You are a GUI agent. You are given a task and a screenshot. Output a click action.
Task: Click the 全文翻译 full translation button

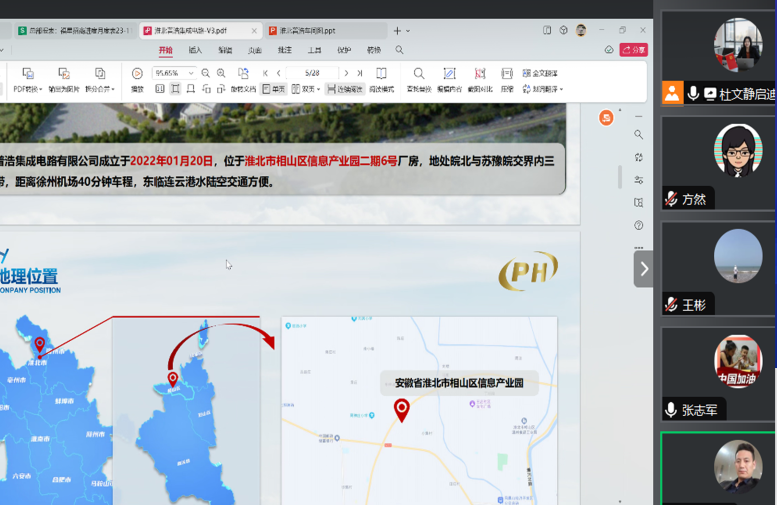540,73
